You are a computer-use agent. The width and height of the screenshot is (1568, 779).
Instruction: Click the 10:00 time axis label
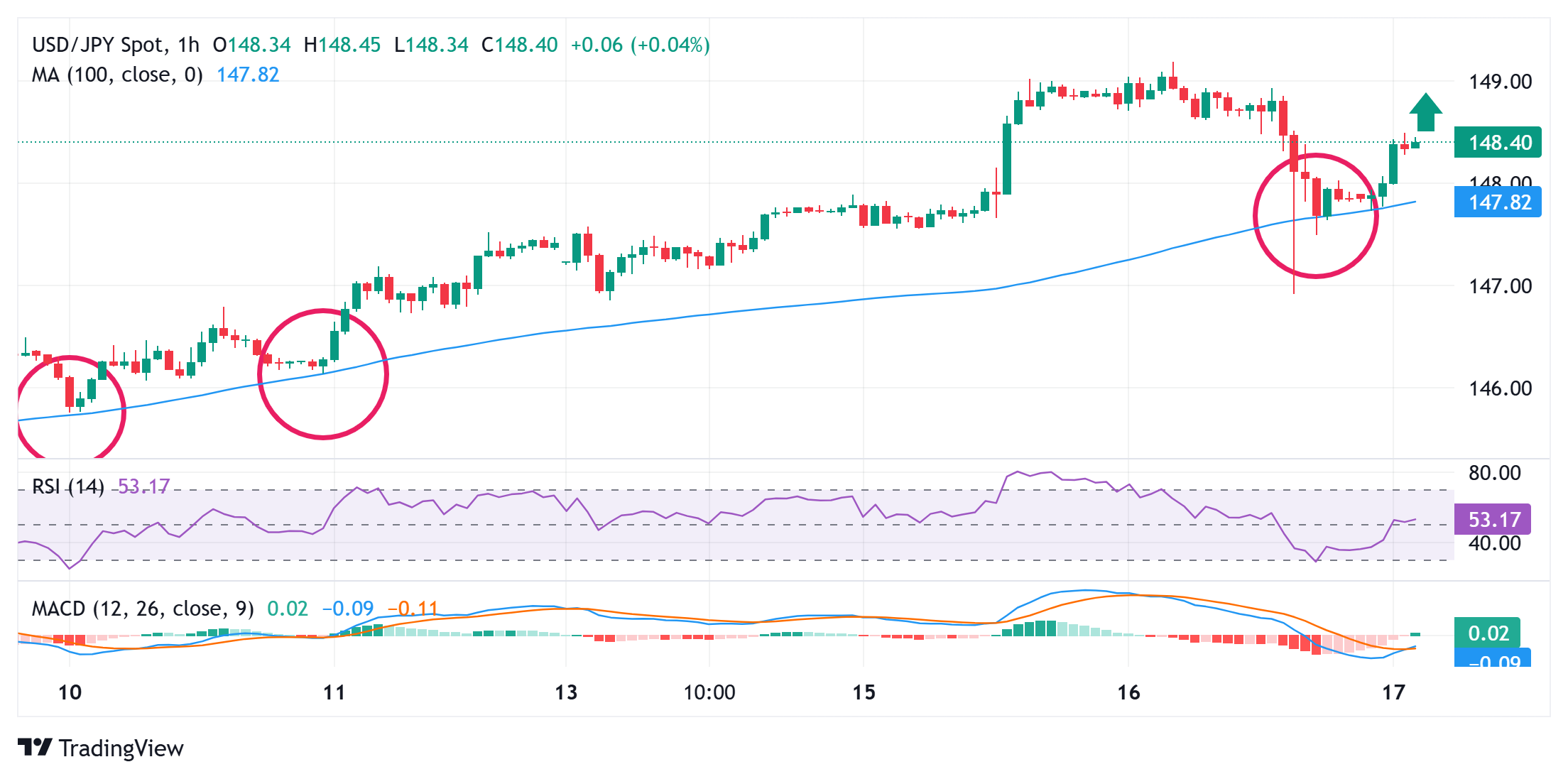[x=709, y=692]
